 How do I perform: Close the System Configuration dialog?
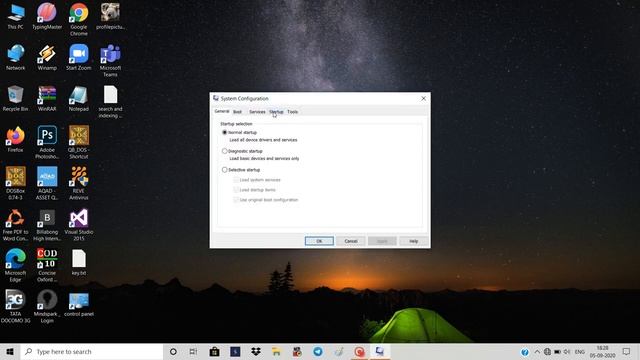click(x=423, y=98)
